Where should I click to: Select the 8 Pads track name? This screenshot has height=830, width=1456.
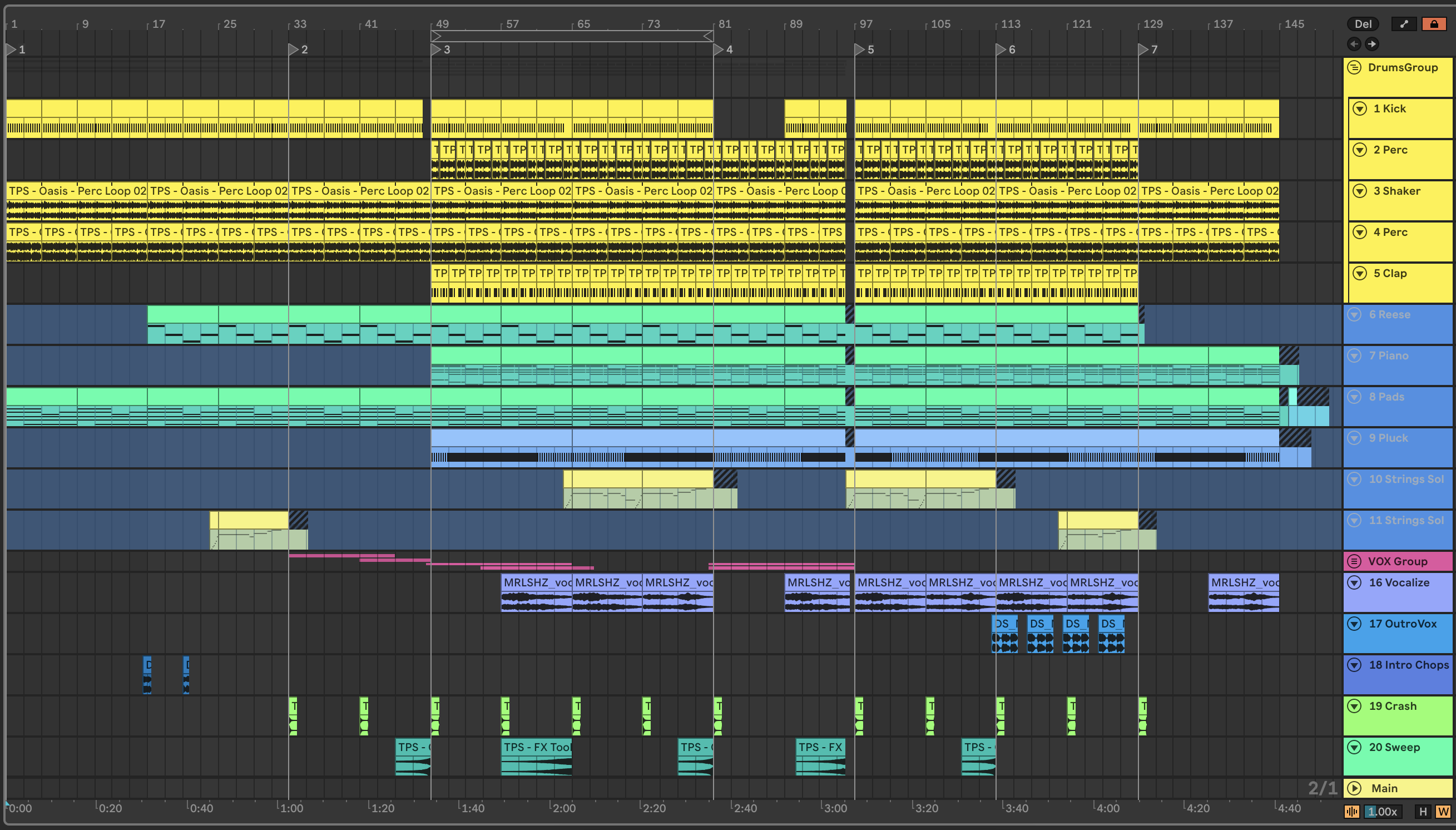click(x=1386, y=397)
